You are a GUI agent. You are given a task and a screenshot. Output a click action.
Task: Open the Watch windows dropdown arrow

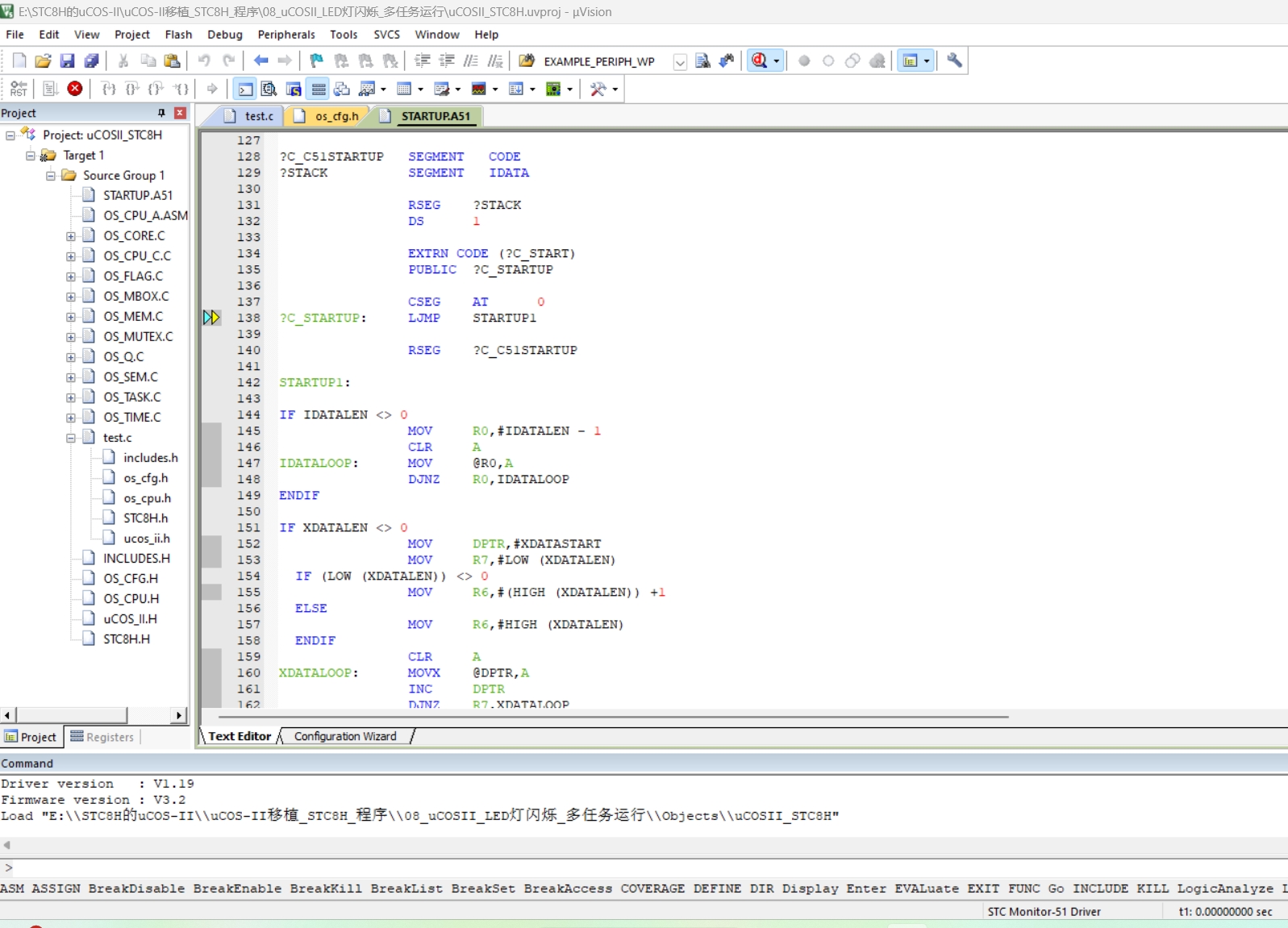click(383, 89)
